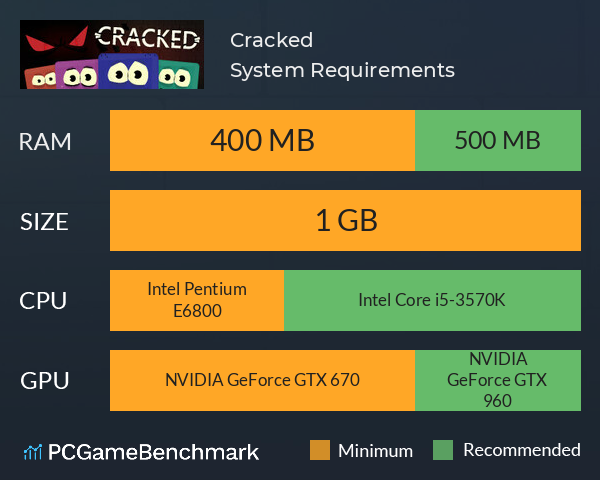
Task: Select the Intel Core i5-3570K CPU segment
Action: [433, 300]
